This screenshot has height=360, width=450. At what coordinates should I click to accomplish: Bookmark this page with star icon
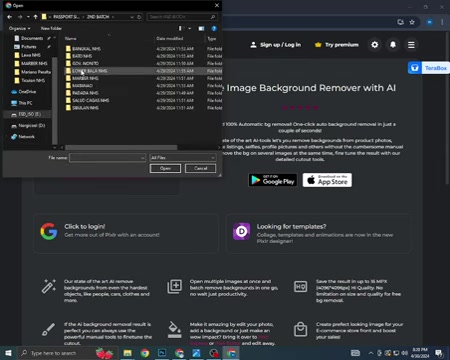(412, 22)
